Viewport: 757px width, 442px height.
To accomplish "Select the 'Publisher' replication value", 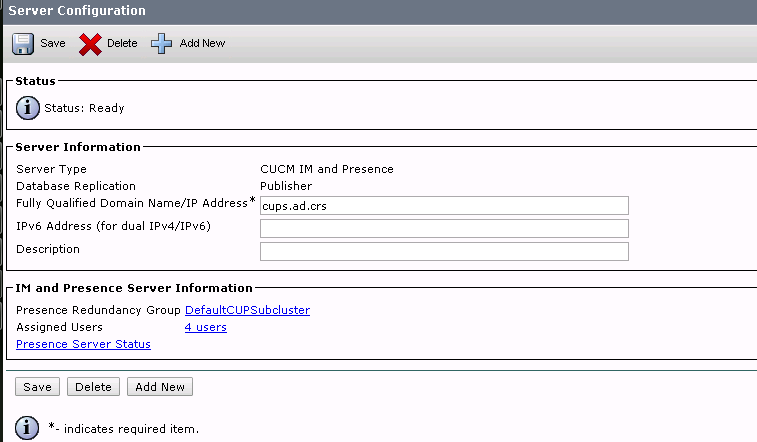I will 286,186.
